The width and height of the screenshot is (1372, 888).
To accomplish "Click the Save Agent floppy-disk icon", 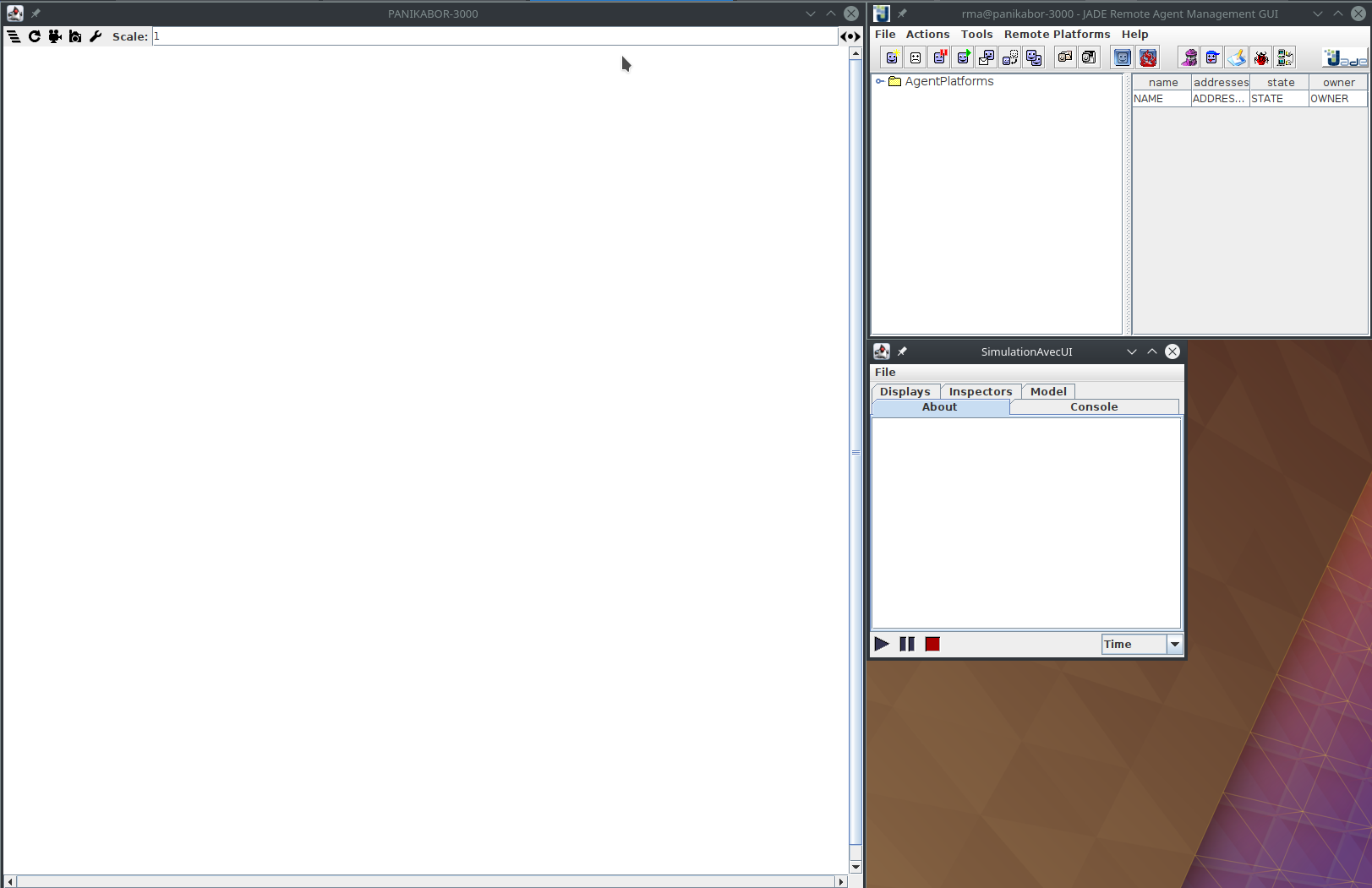I will point(1089,57).
